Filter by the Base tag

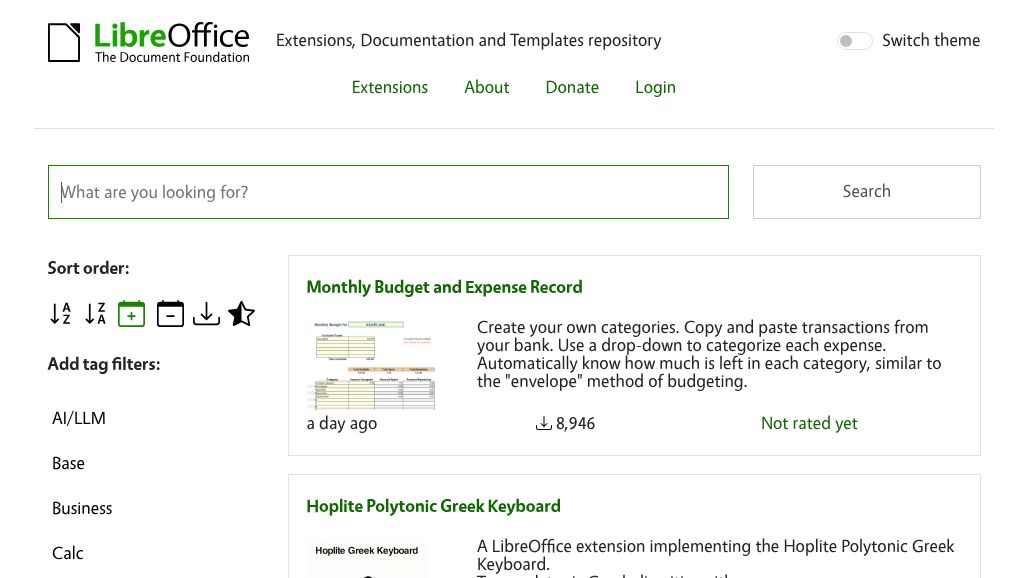(x=68, y=463)
